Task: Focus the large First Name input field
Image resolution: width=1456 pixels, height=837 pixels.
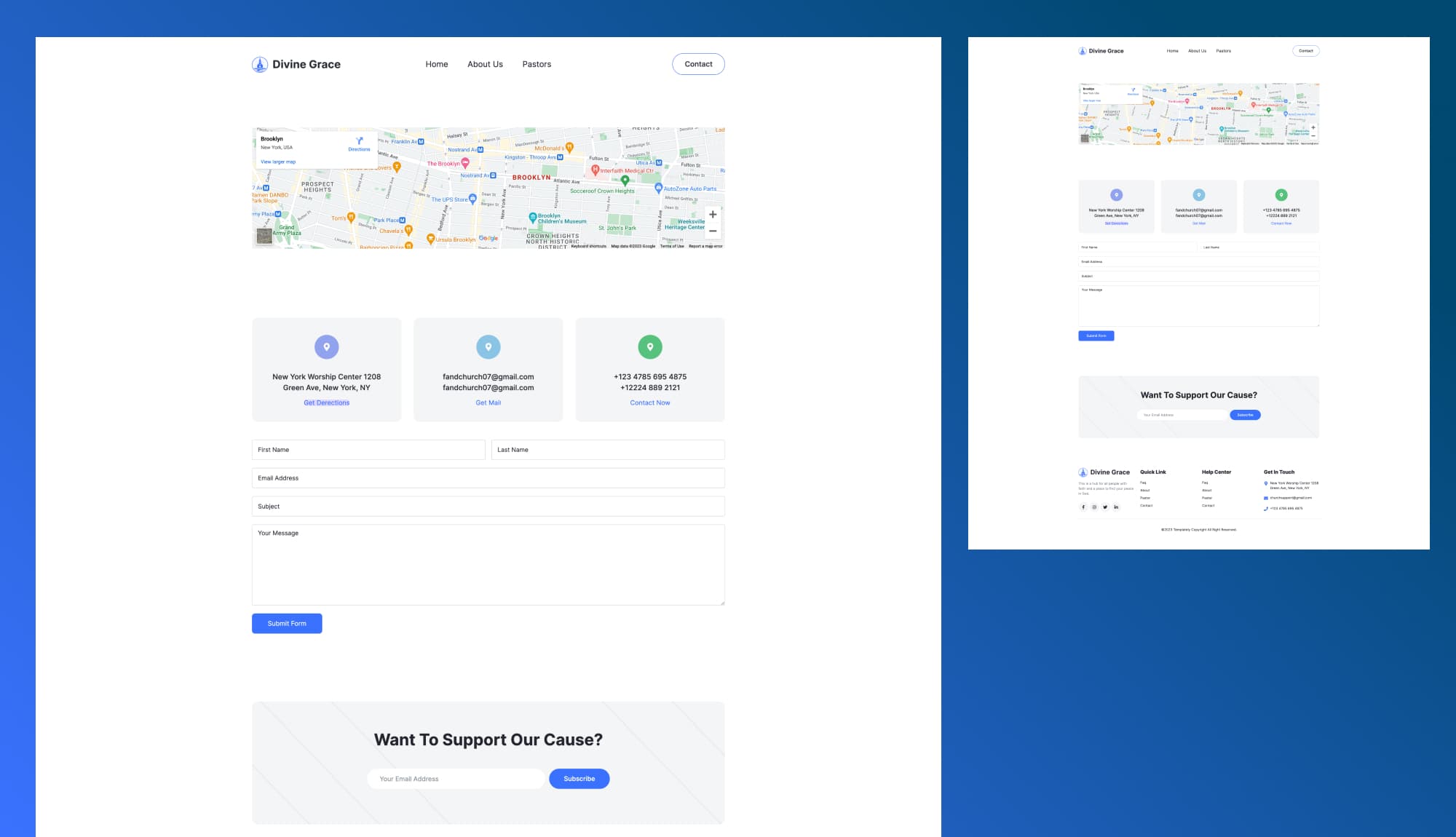Action: point(368,450)
